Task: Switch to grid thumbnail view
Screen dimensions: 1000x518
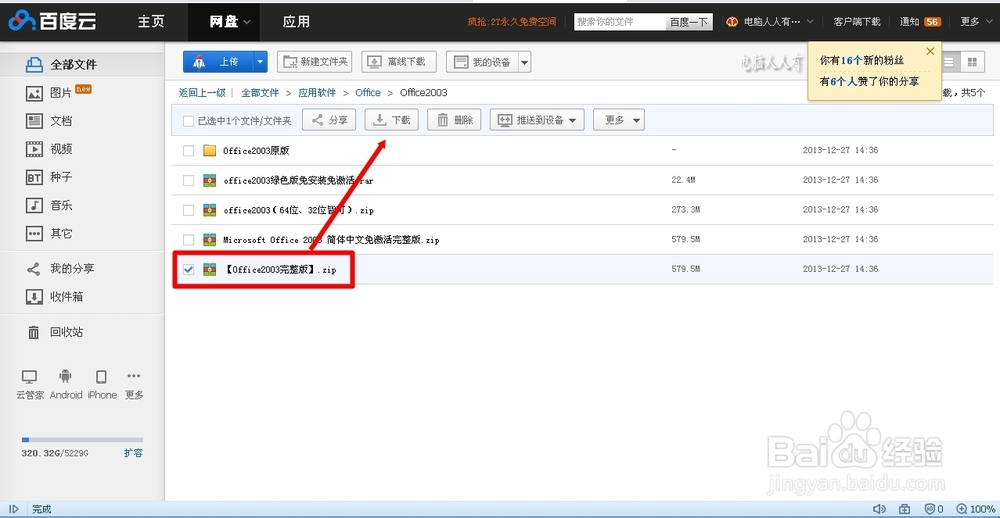Action: pyautogui.click(x=972, y=62)
